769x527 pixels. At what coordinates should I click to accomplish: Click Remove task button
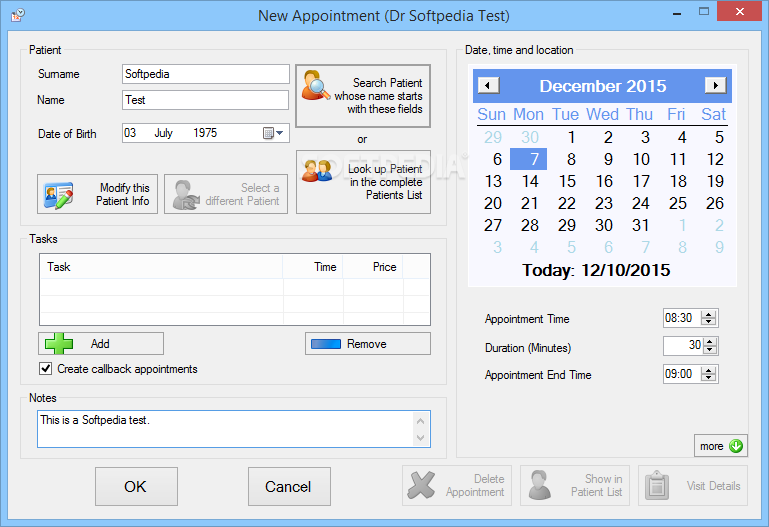(368, 344)
